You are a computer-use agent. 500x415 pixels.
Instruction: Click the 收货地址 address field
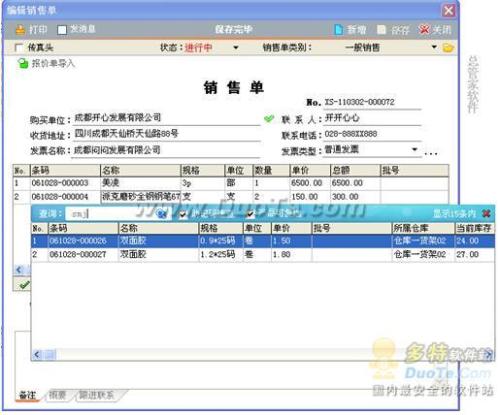(x=166, y=134)
